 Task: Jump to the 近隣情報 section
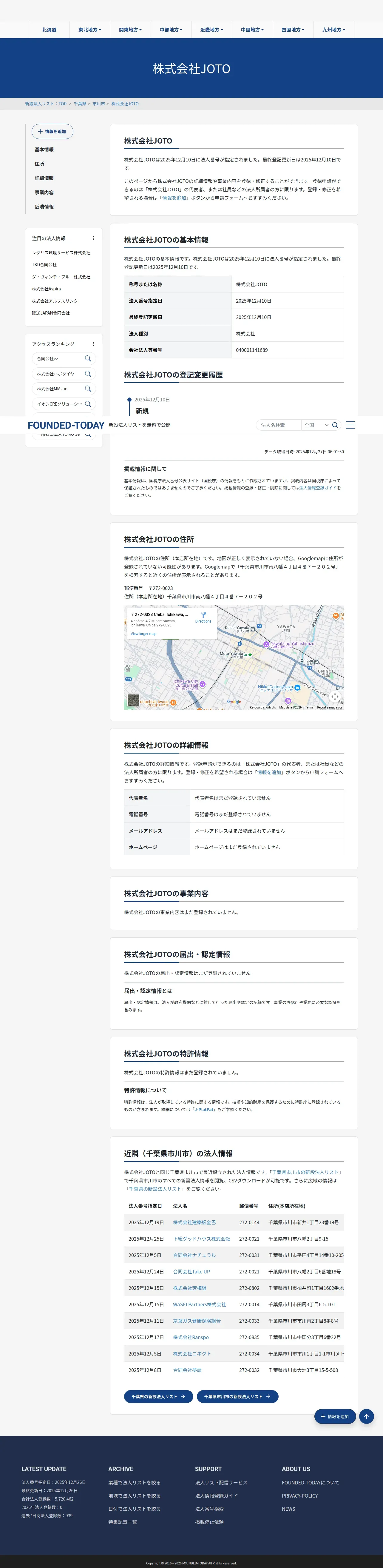click(x=44, y=207)
